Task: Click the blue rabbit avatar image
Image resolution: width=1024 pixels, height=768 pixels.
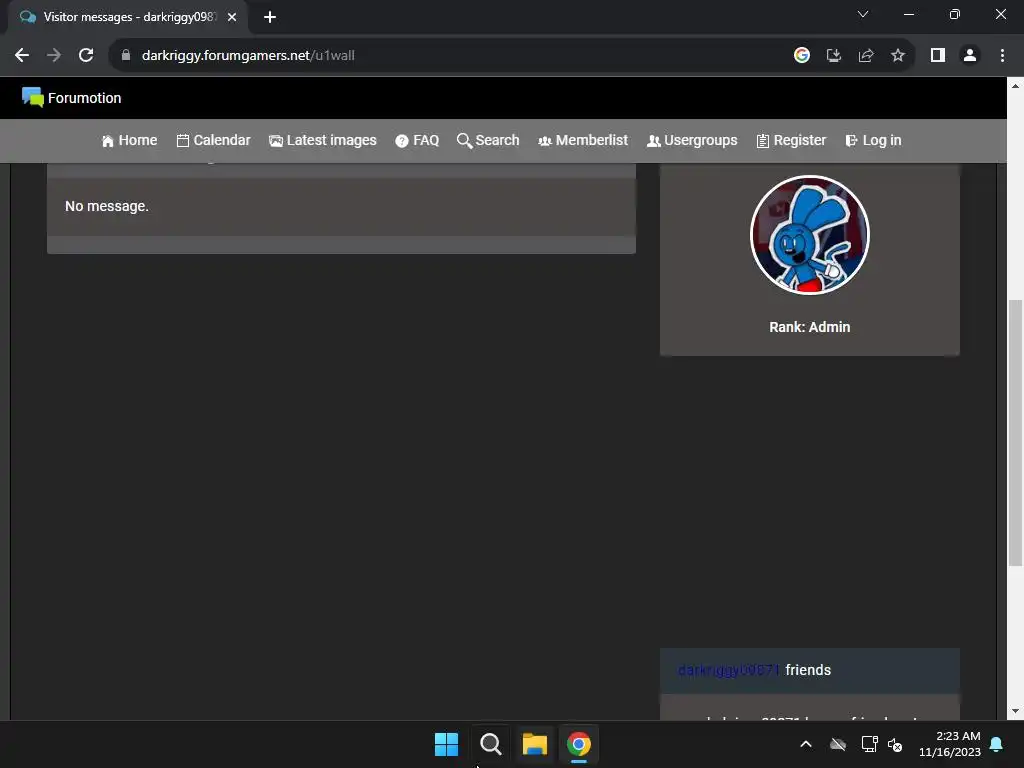Action: [x=810, y=235]
